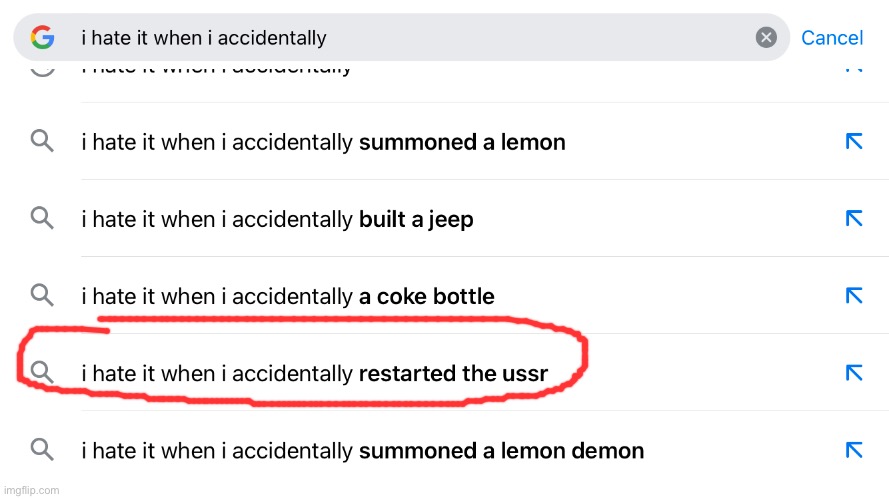Image resolution: width=889 pixels, height=499 pixels.
Task: Clear the search text with X button
Action: (x=766, y=37)
